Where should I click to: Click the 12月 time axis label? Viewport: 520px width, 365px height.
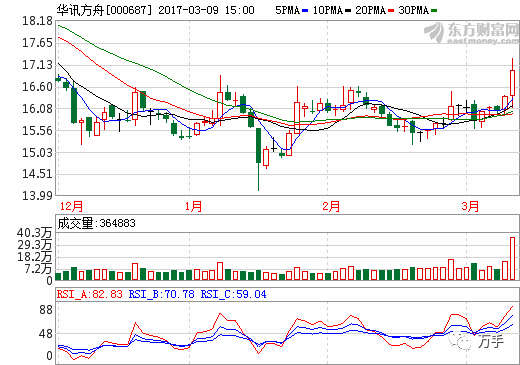[71, 206]
